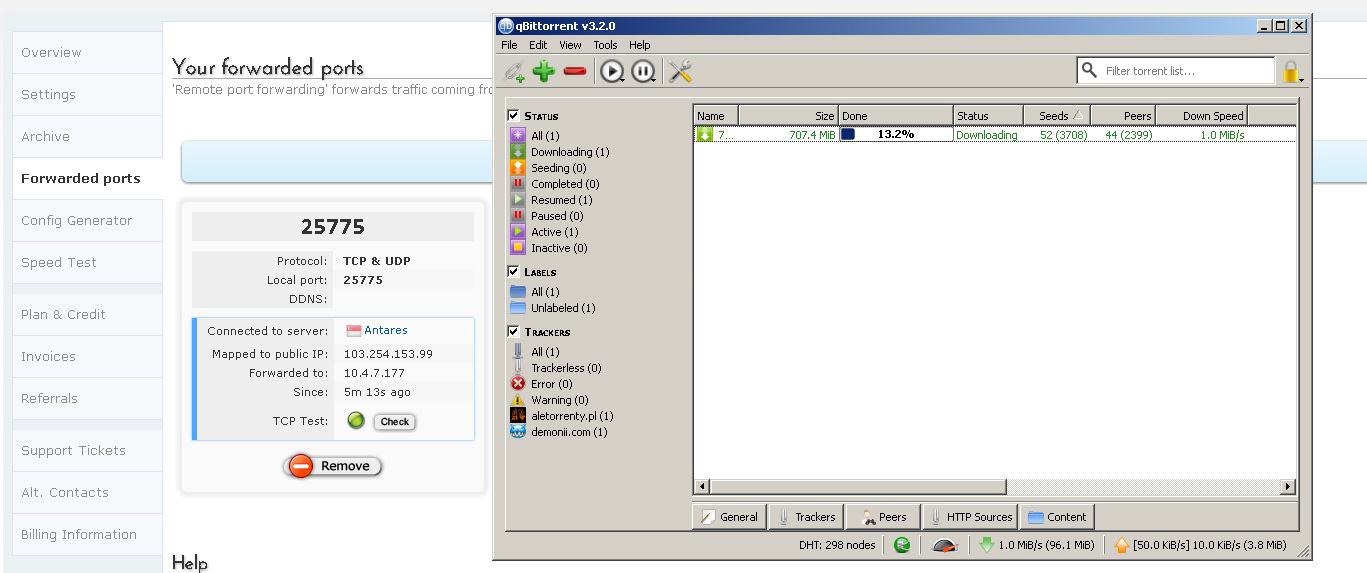Switch to the Content tab
This screenshot has width=1367, height=573.
[x=1057, y=517]
